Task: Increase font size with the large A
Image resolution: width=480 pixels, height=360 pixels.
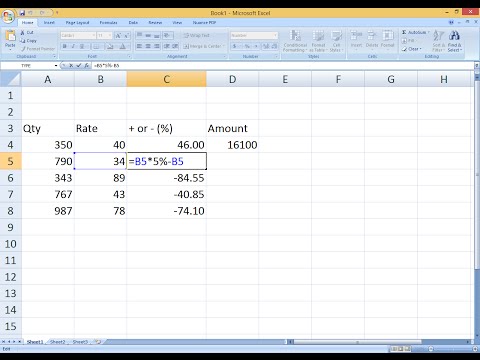Action: pyautogui.click(x=118, y=35)
